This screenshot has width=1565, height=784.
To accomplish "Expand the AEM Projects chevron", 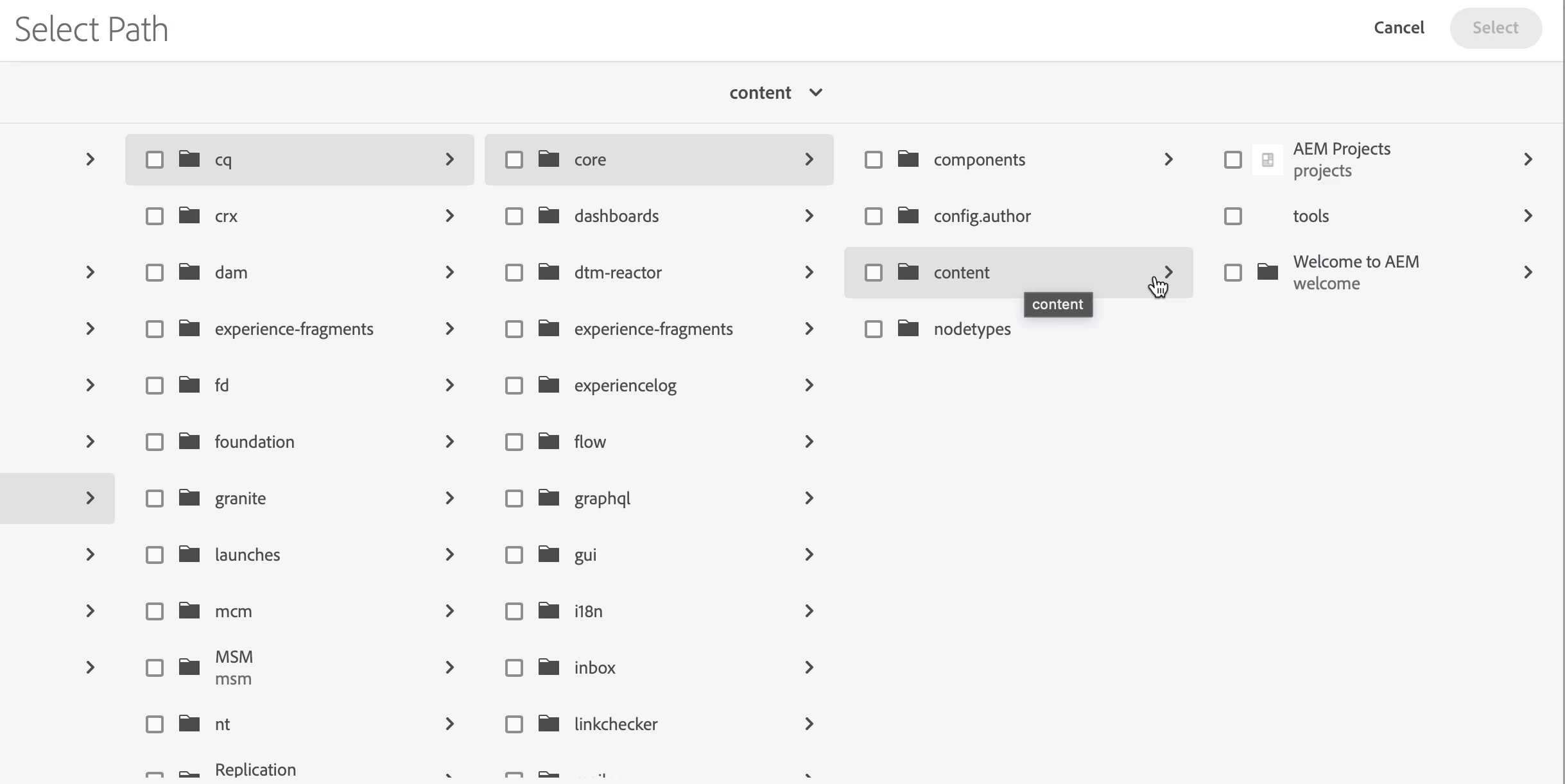I will tap(1528, 160).
